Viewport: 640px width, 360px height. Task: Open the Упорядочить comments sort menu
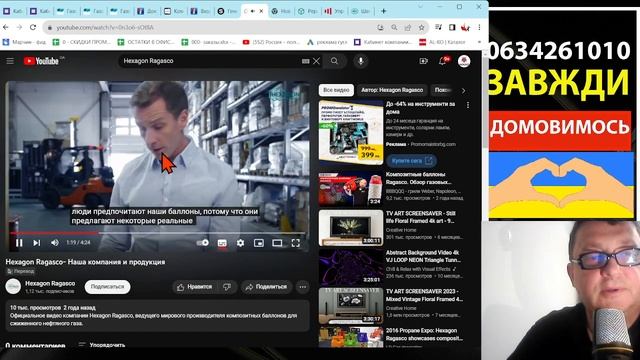[x=102, y=345]
